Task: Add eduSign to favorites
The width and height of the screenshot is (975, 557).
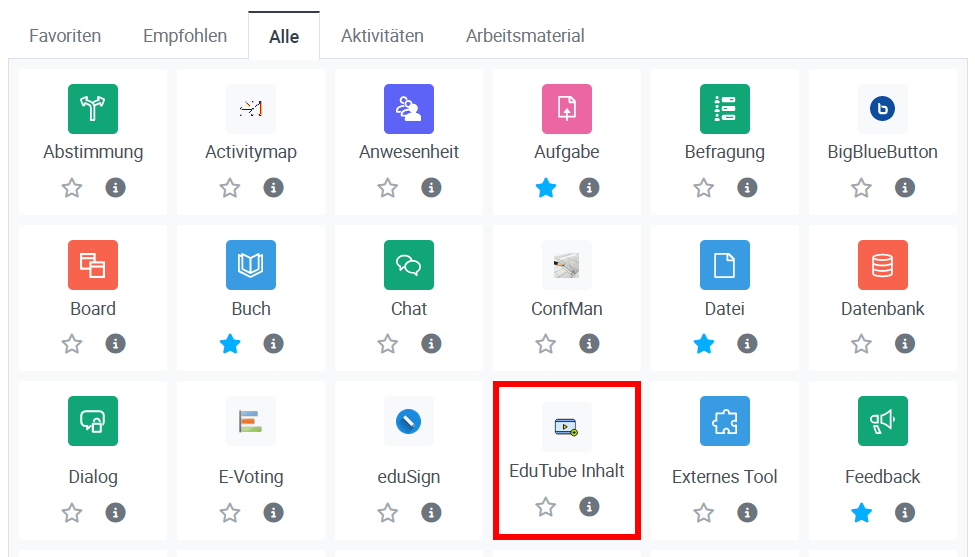Action: tap(387, 512)
